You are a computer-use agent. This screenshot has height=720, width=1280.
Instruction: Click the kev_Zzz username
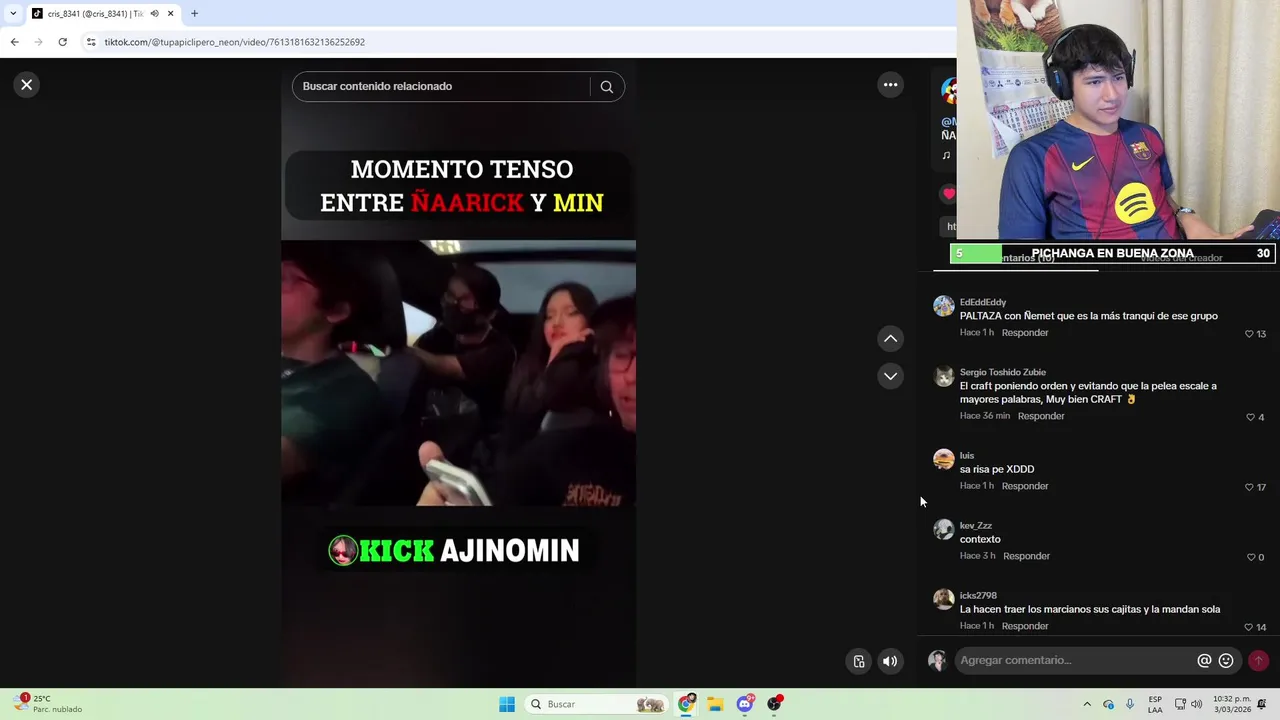[976, 526]
